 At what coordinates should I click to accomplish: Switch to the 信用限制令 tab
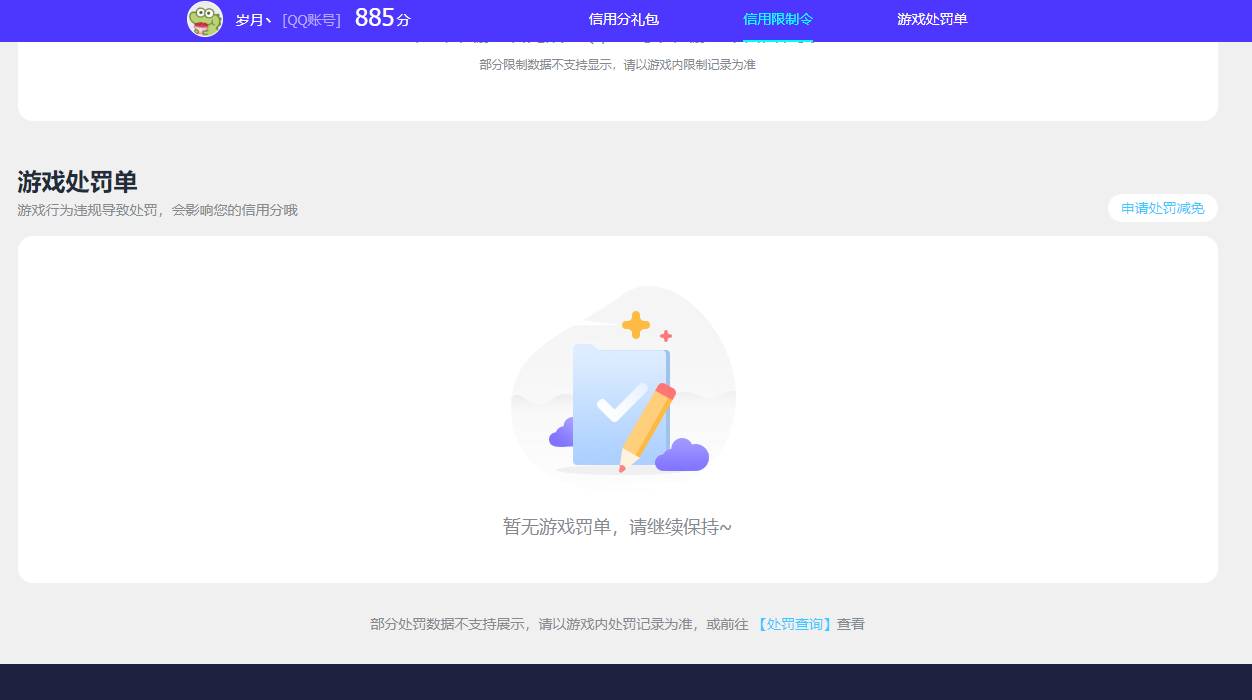779,20
